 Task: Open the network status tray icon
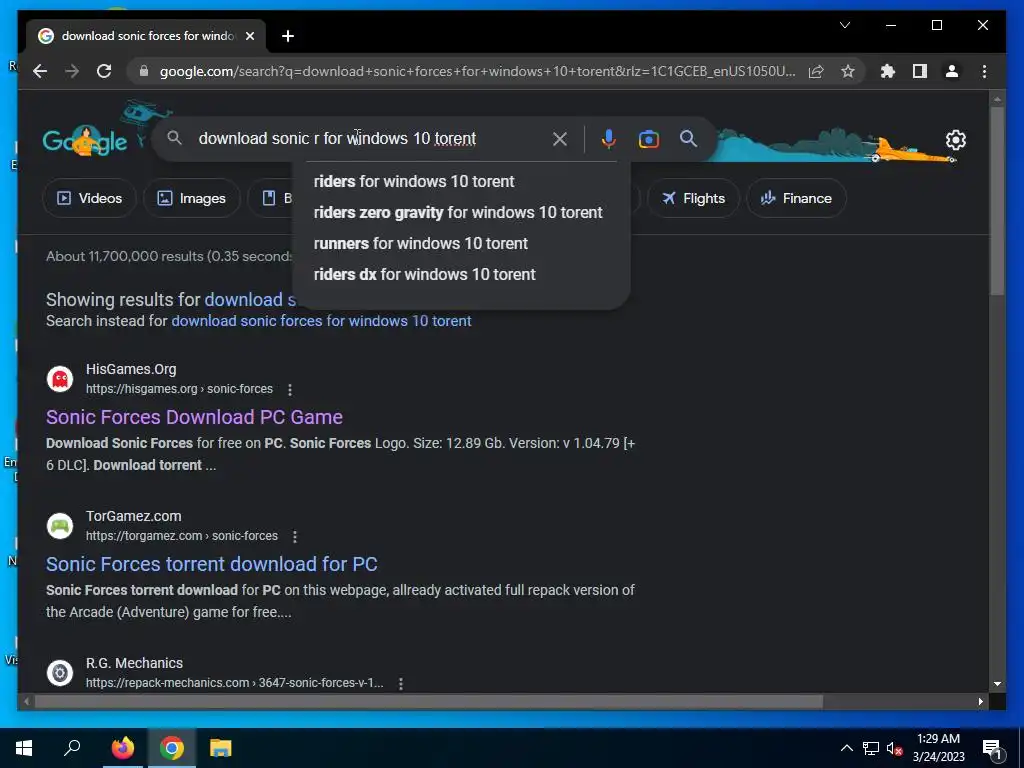tap(871, 748)
